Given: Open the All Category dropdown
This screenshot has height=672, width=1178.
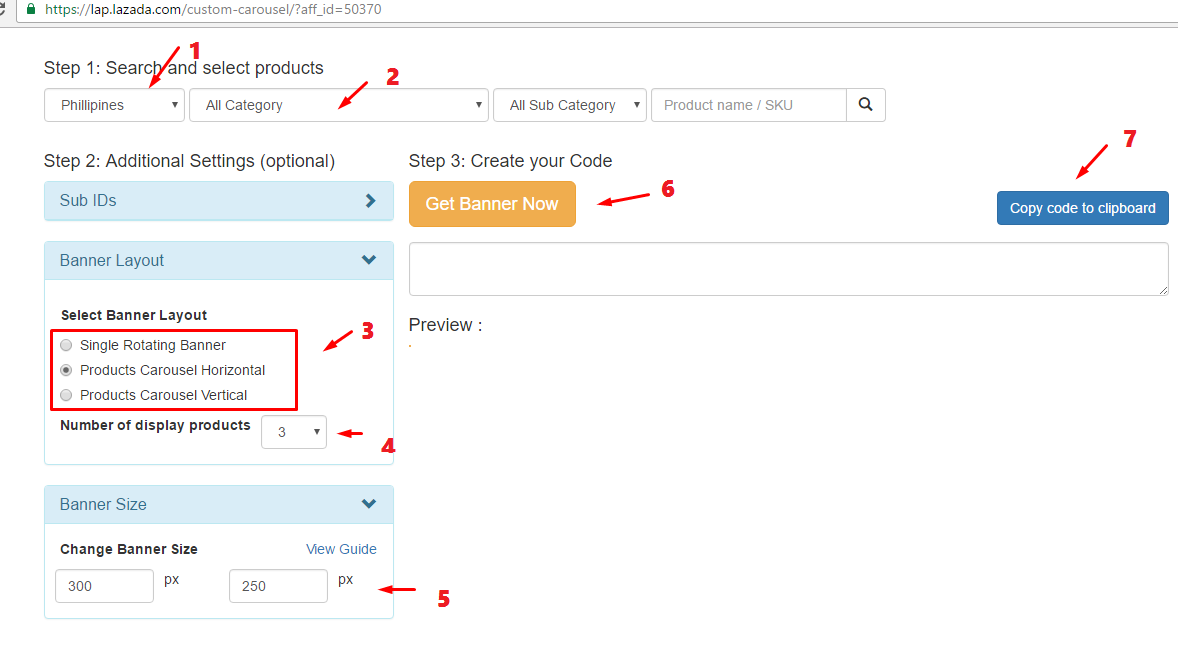Looking at the screenshot, I should (338, 104).
